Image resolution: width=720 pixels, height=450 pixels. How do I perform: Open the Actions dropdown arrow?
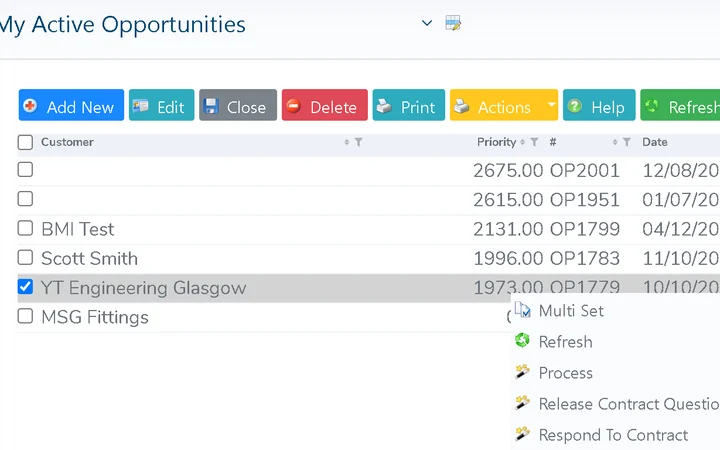pos(551,105)
